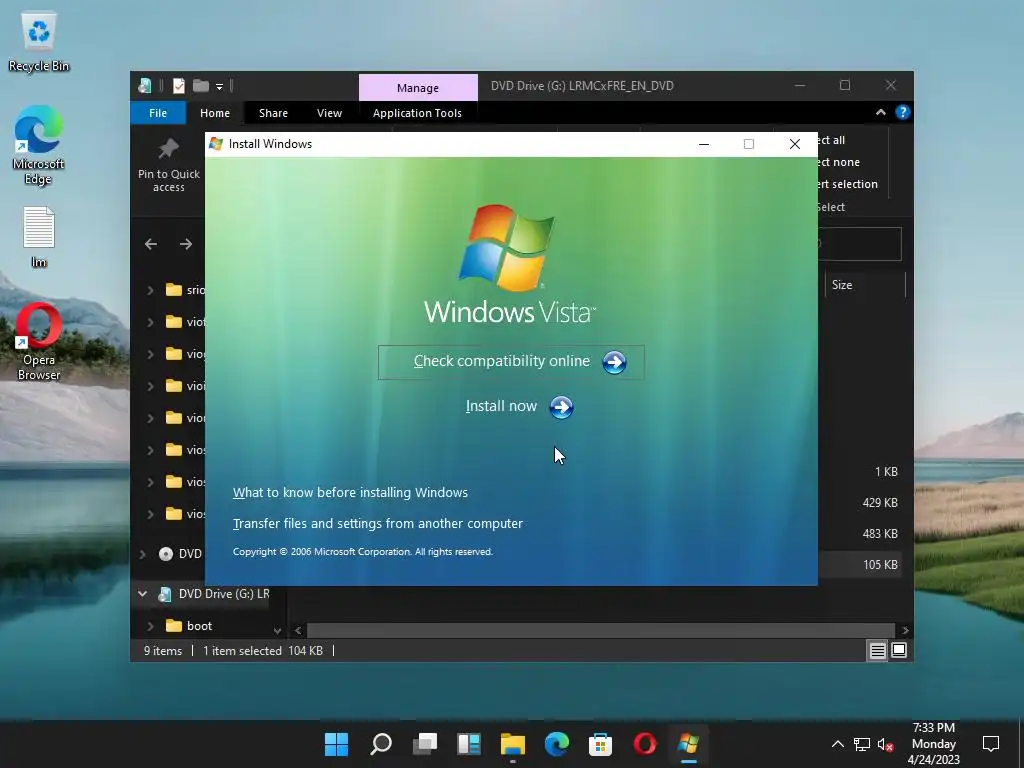Open the notification center icon

pyautogui.click(x=991, y=744)
